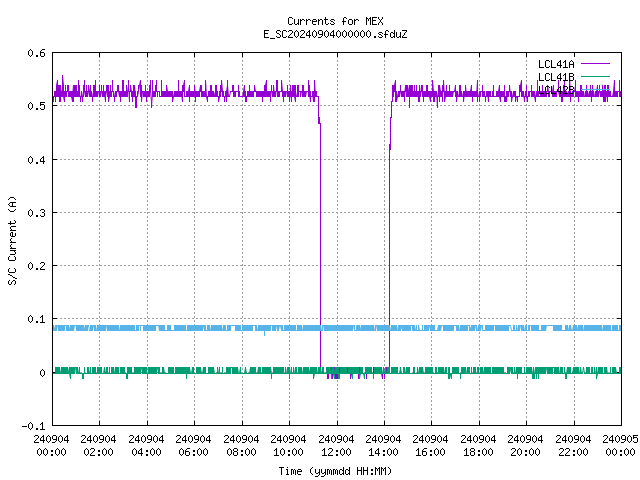Click the 240904 14:00 x-axis tick label
Screen dimensions: 640x480
(x=383, y=445)
